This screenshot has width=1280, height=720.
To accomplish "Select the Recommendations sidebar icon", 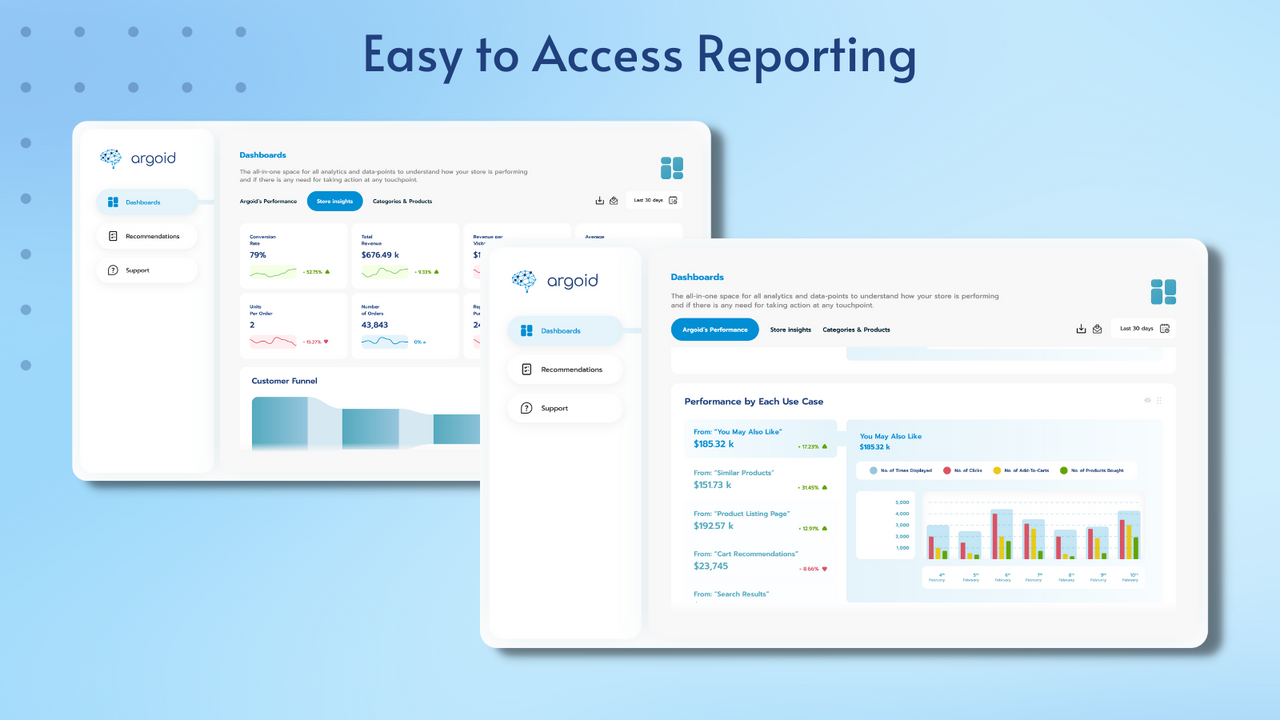I will (x=527, y=369).
